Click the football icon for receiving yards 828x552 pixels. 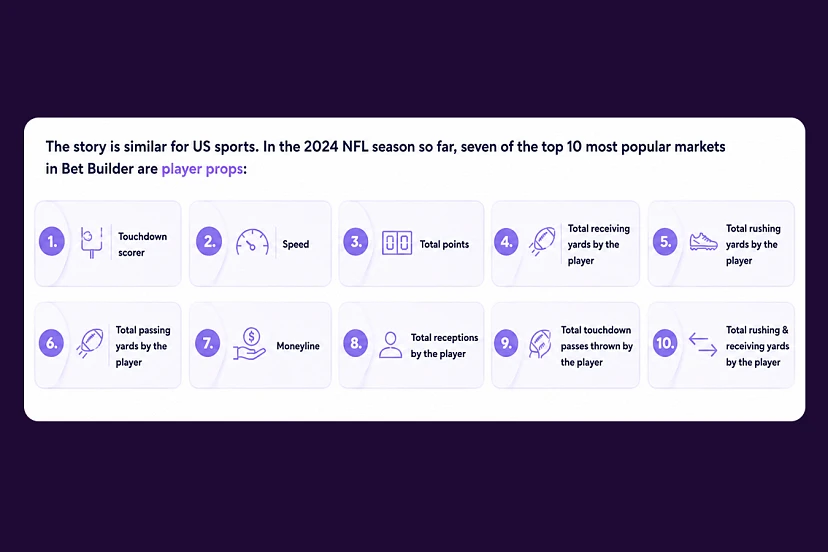[x=543, y=241]
